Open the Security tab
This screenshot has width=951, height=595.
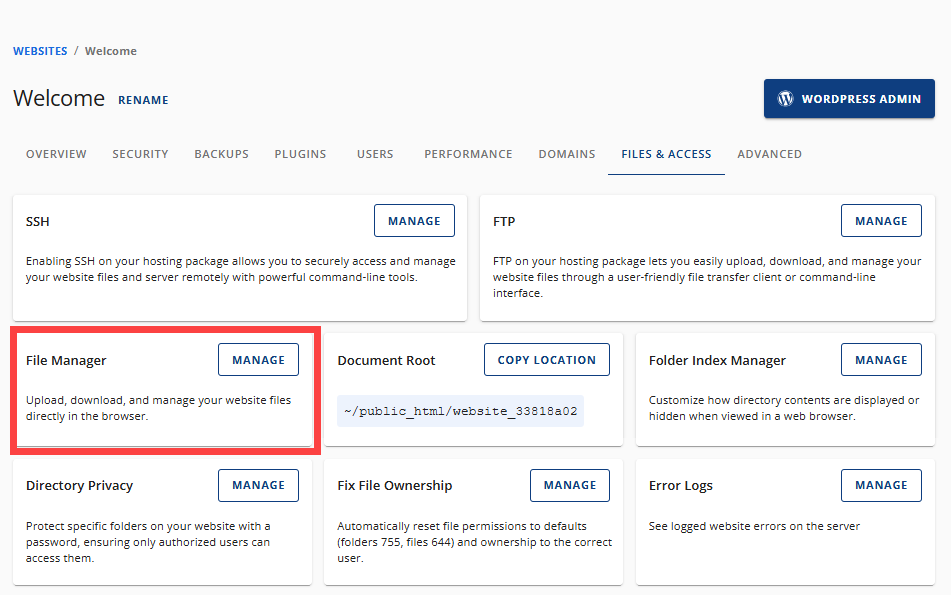pyautogui.click(x=140, y=154)
